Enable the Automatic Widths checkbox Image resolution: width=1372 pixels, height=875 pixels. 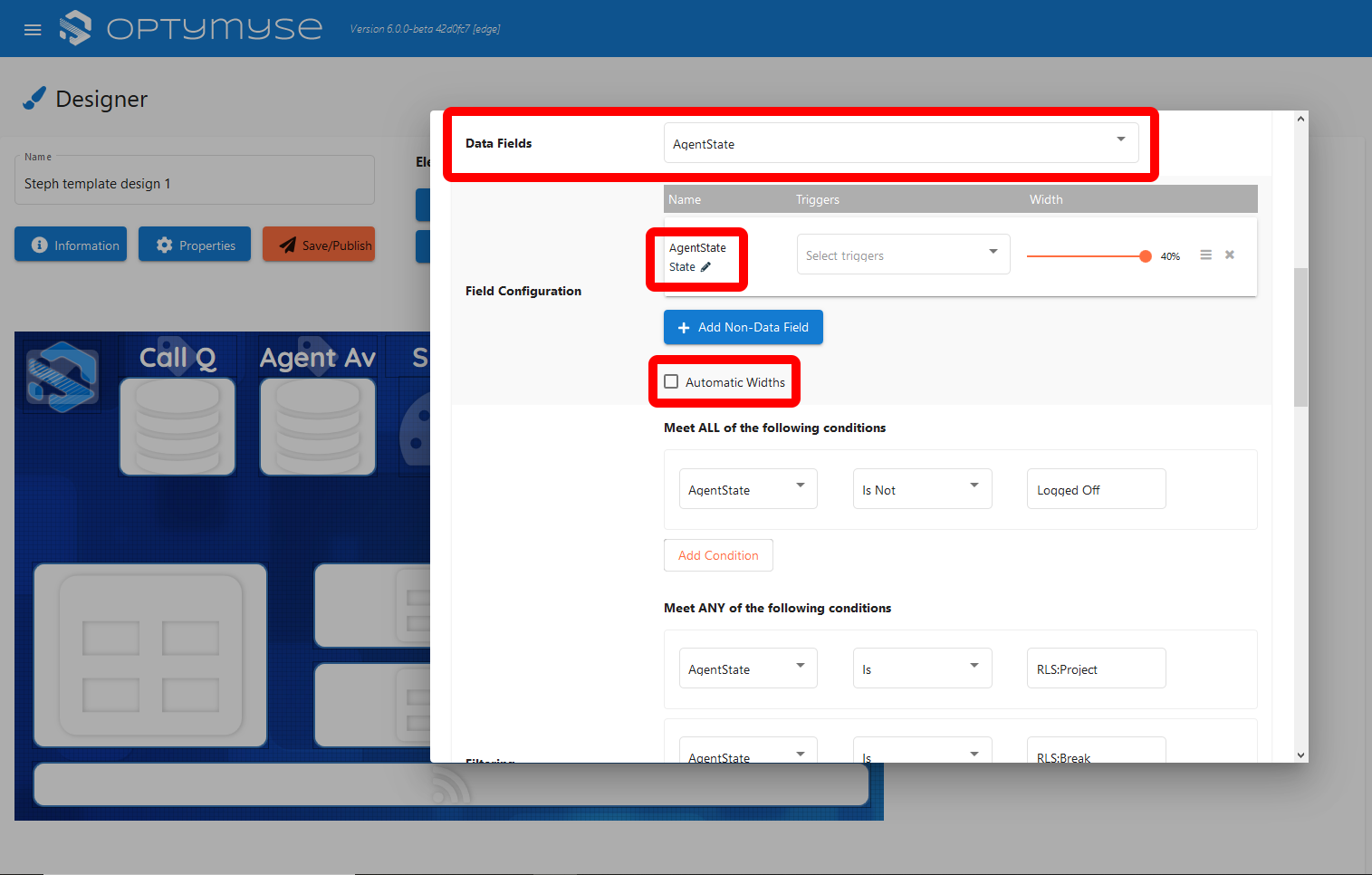pos(671,382)
